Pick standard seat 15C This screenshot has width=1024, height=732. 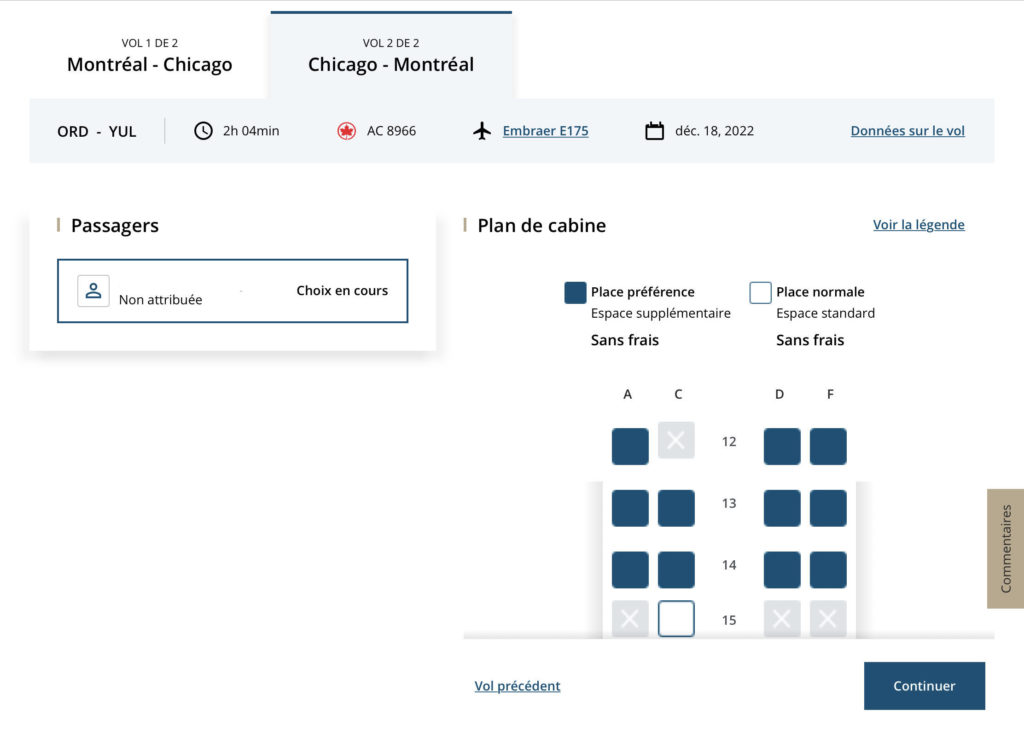pos(676,619)
